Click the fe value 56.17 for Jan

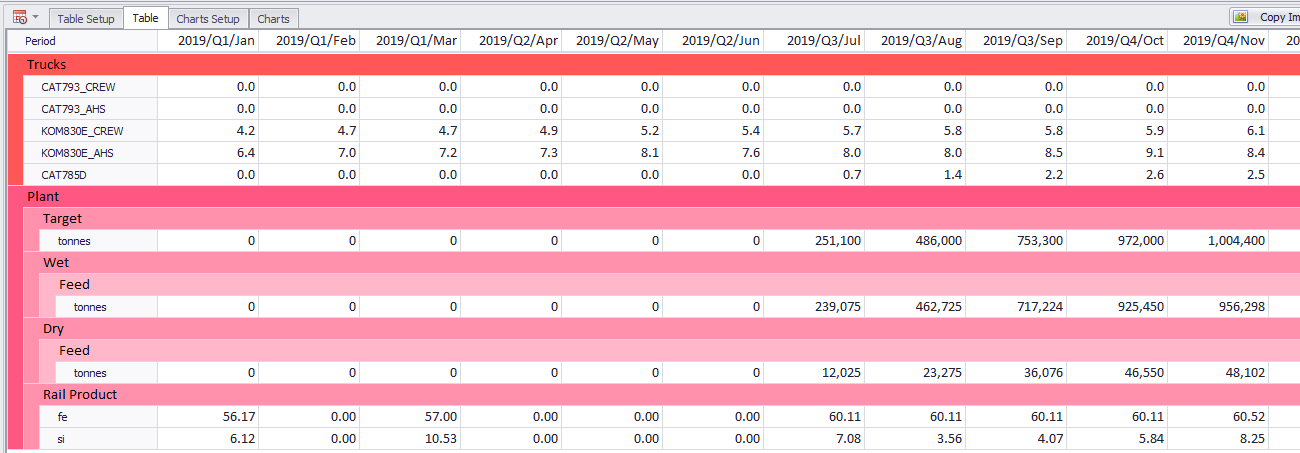point(208,416)
